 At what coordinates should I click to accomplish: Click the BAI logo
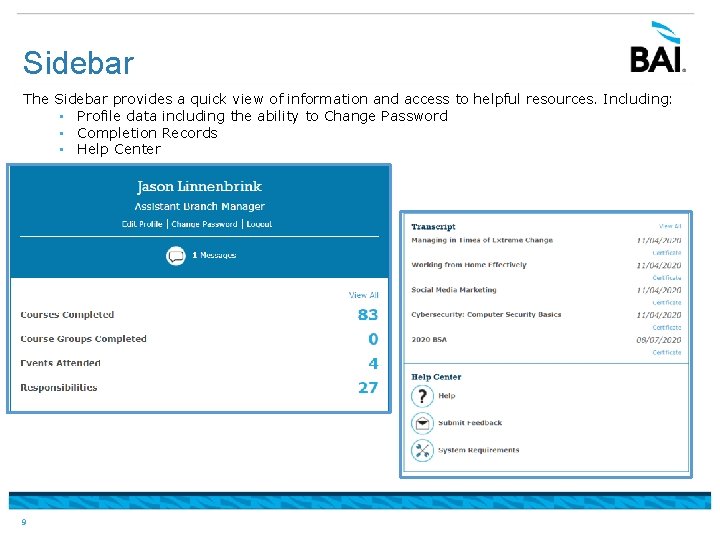click(x=658, y=47)
